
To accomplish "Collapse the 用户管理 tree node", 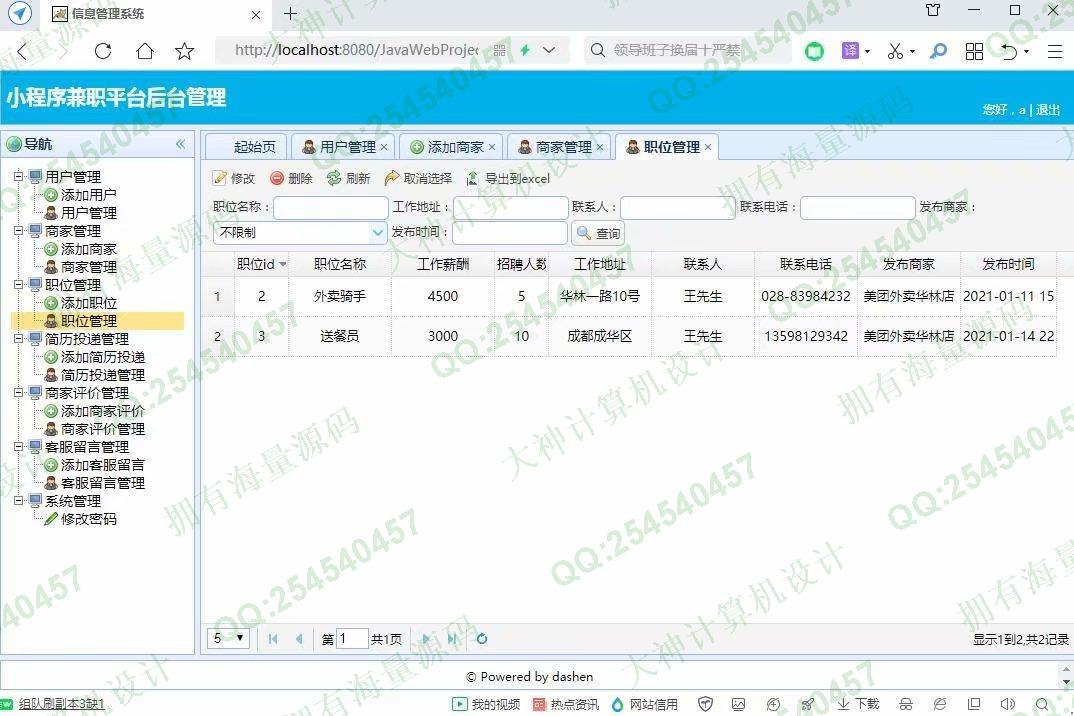I will point(18,176).
